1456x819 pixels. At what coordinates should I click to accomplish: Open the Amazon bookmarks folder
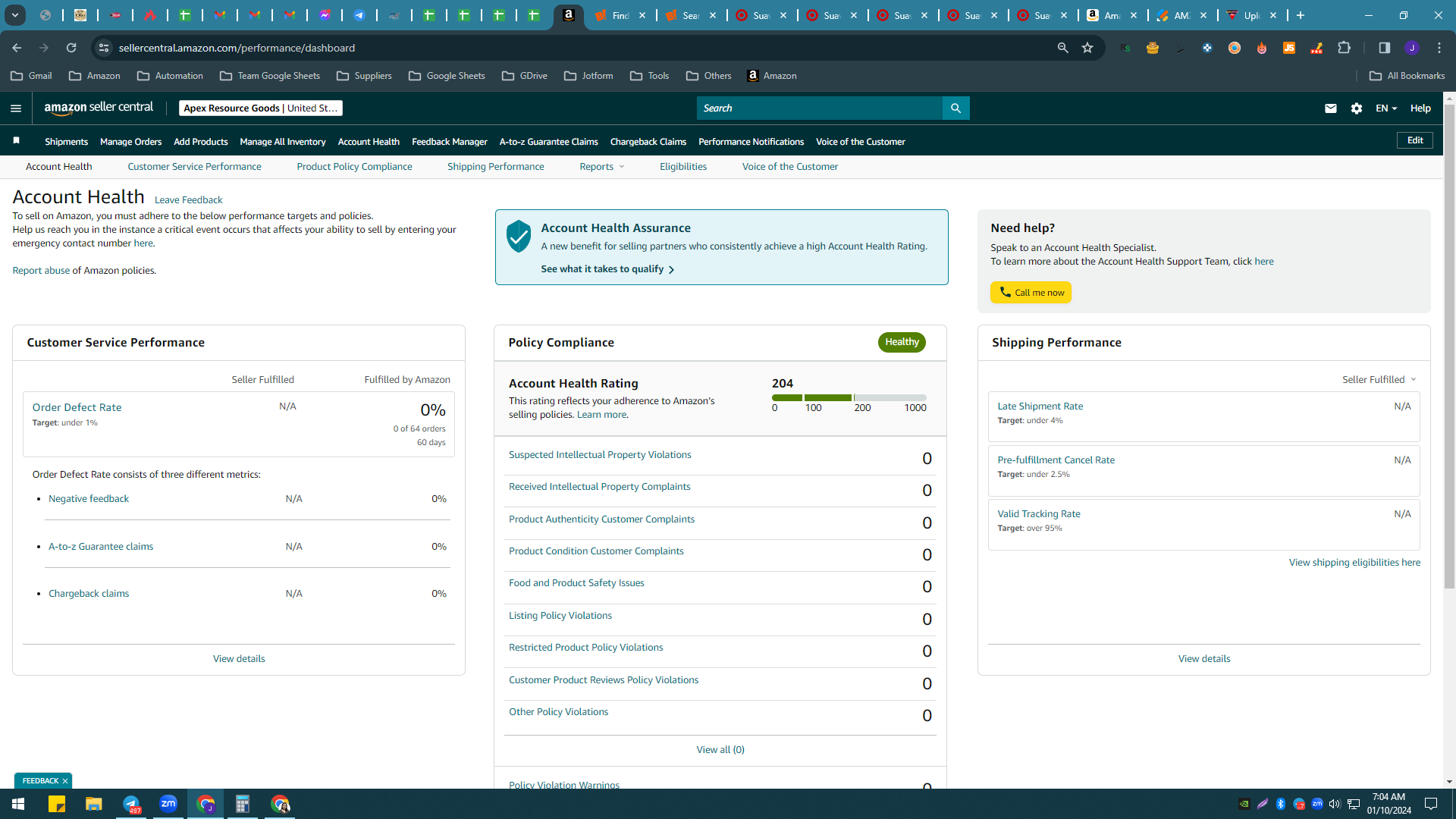pos(95,76)
